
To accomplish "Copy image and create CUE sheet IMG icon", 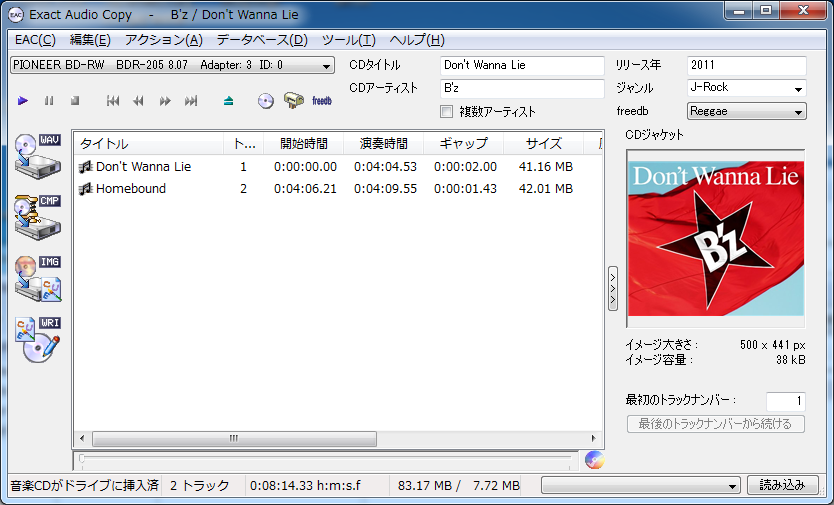I will click(x=38, y=279).
